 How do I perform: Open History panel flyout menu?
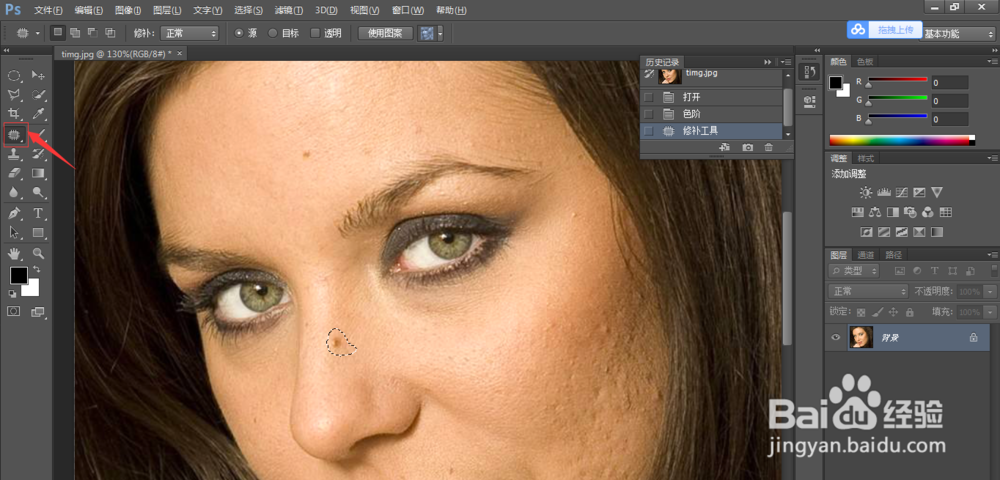(x=786, y=62)
